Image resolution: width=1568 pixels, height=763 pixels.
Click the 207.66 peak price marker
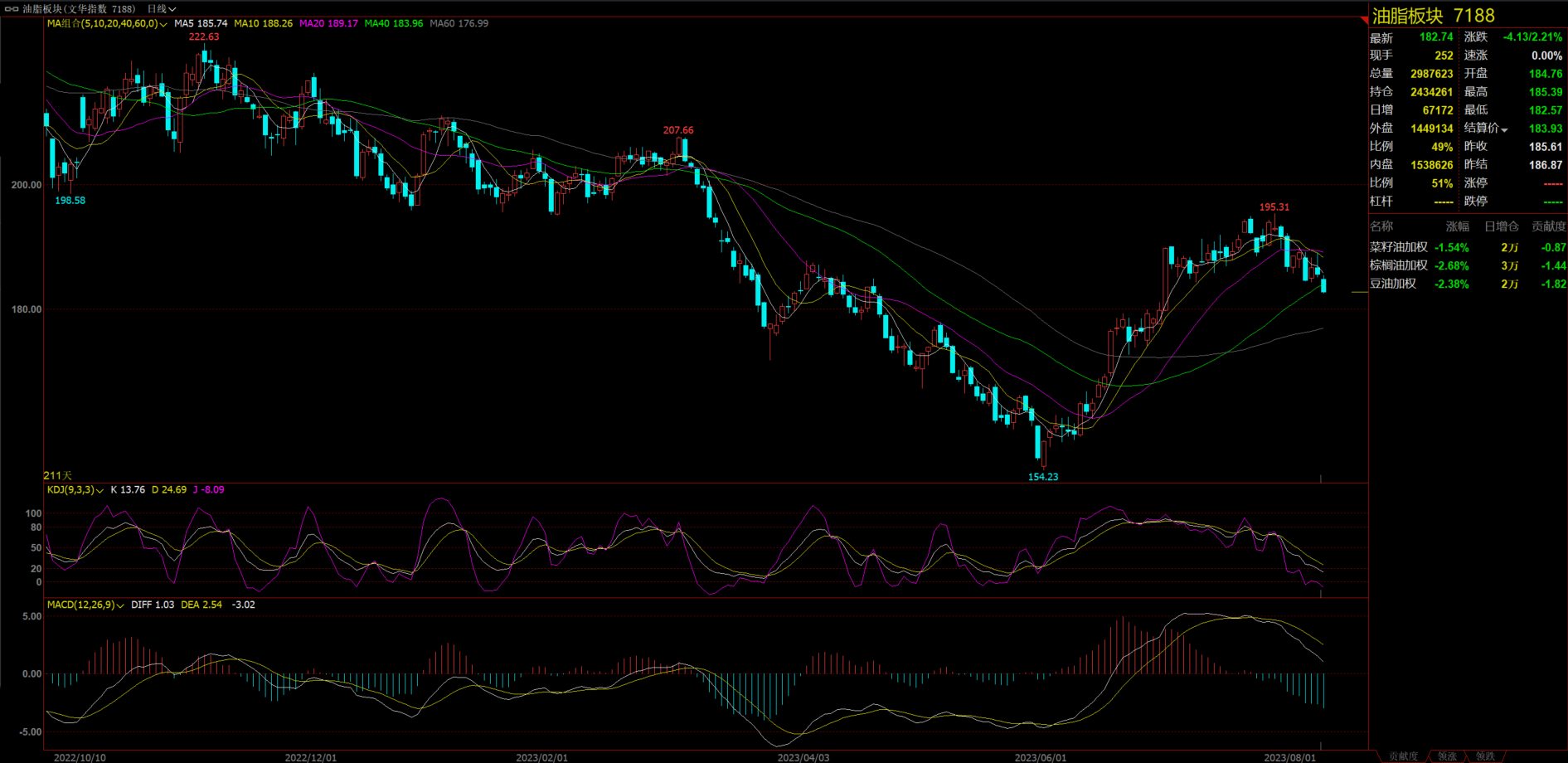pos(678,130)
